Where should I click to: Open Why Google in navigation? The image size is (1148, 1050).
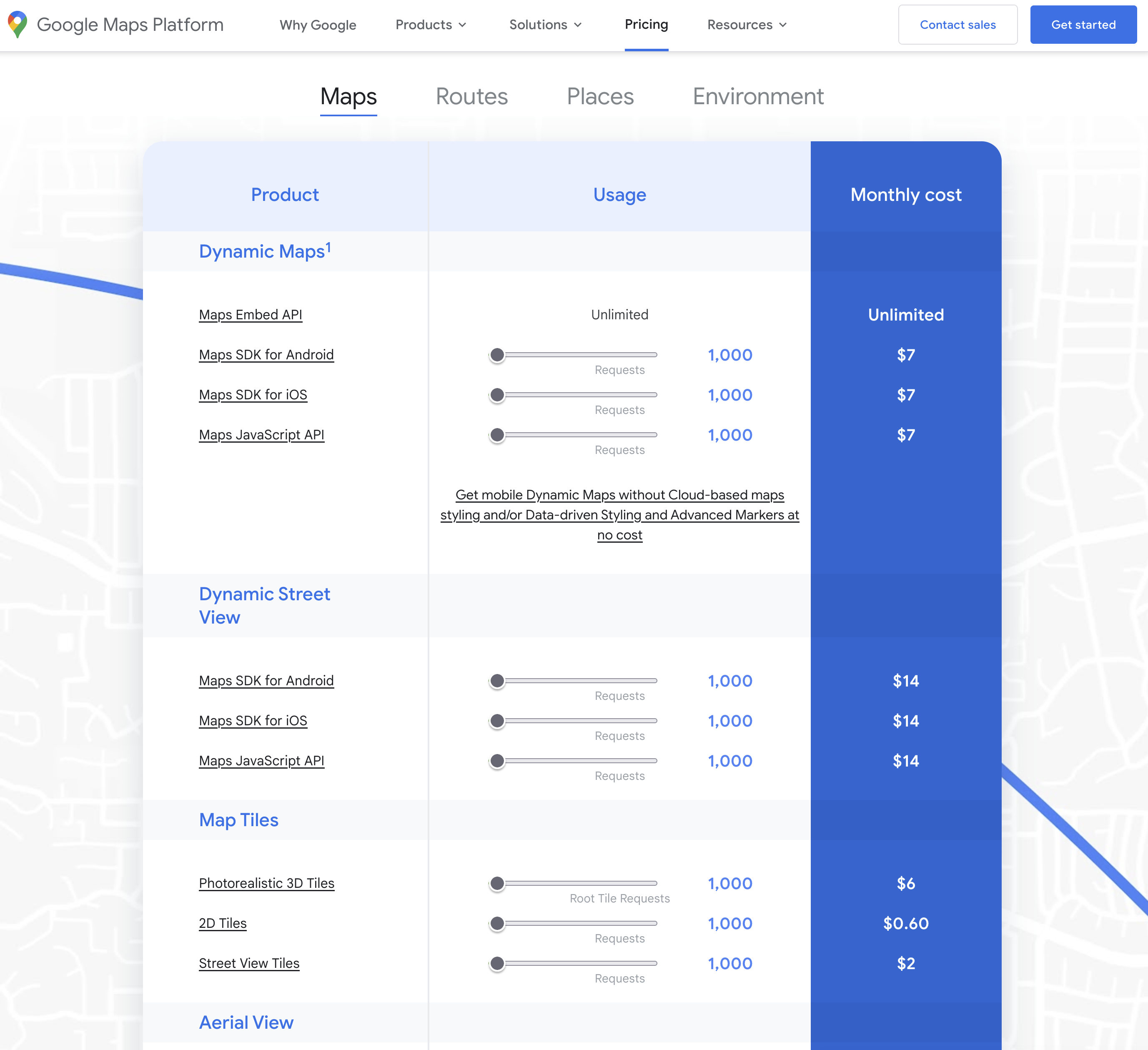[318, 25]
